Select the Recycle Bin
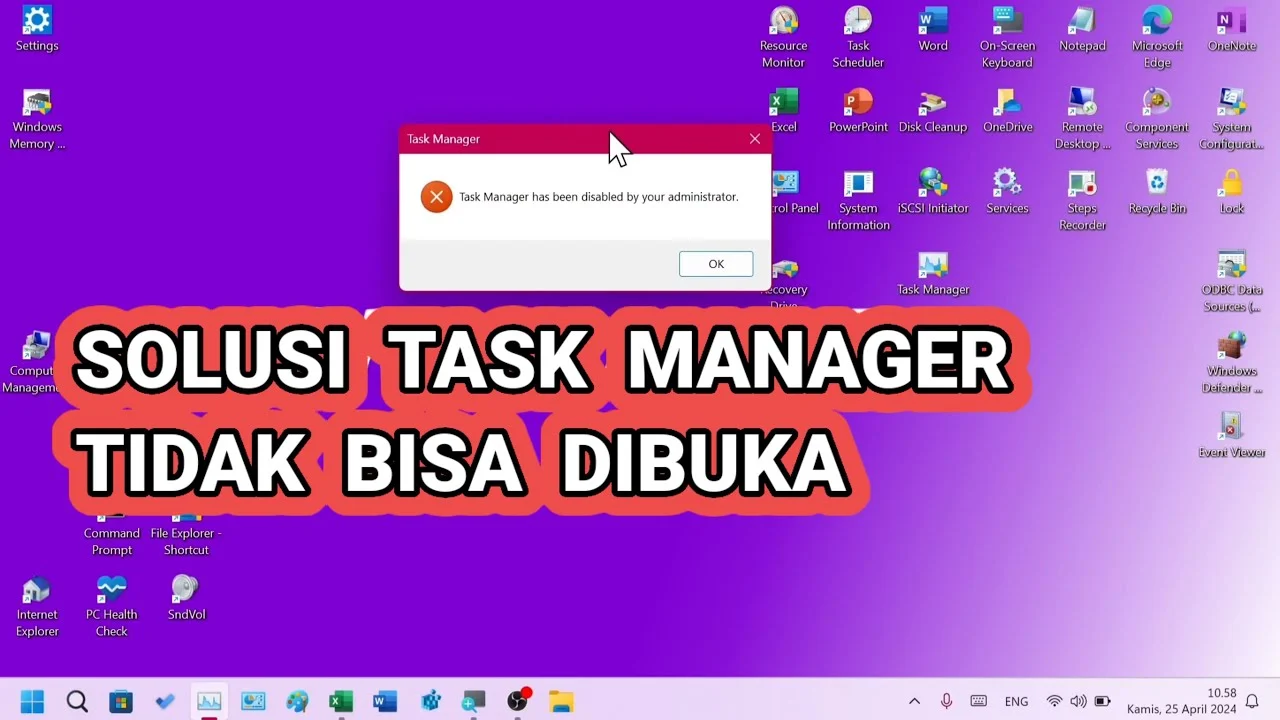The height and width of the screenshot is (720, 1280). coord(1157,191)
